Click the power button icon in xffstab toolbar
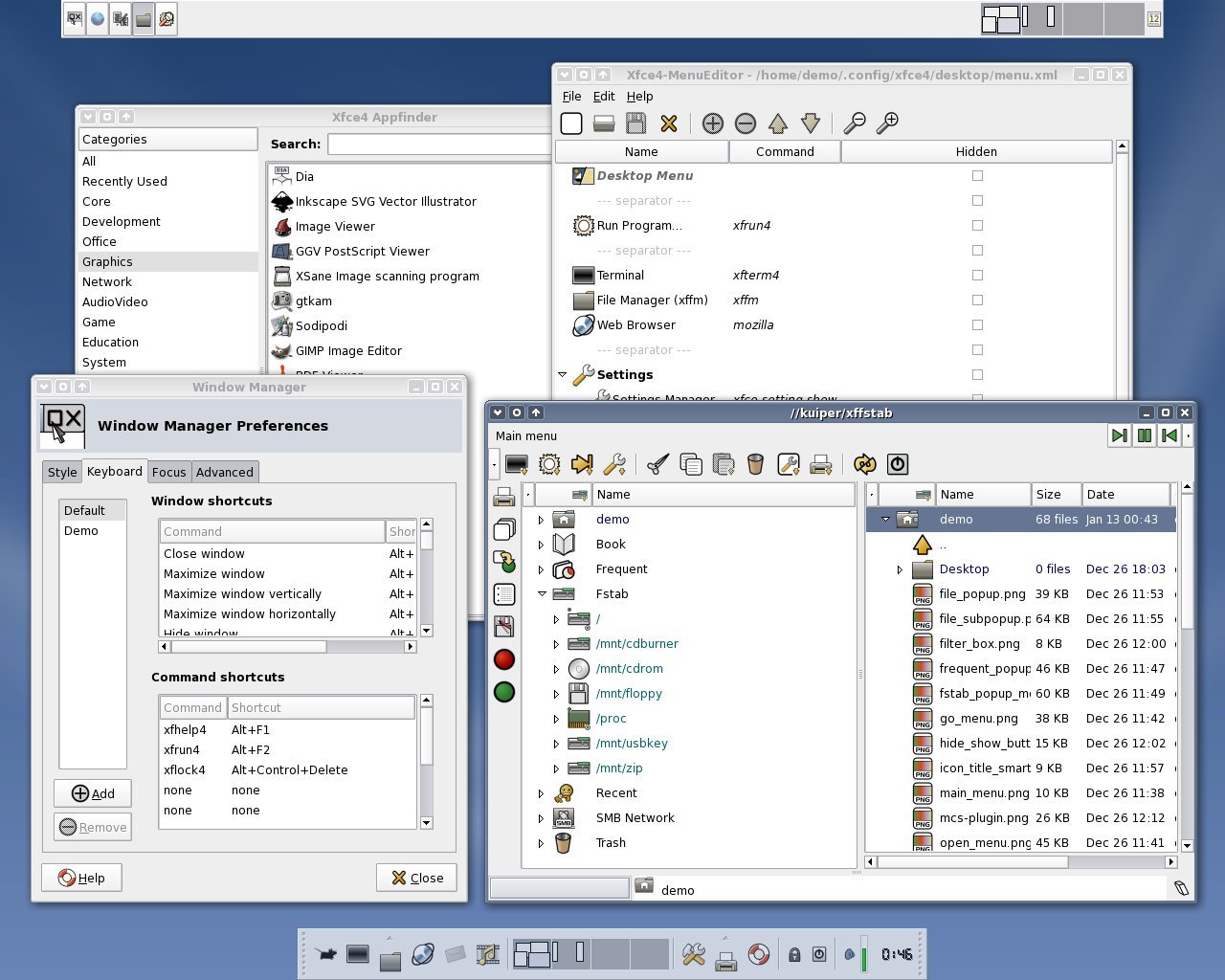 click(898, 465)
